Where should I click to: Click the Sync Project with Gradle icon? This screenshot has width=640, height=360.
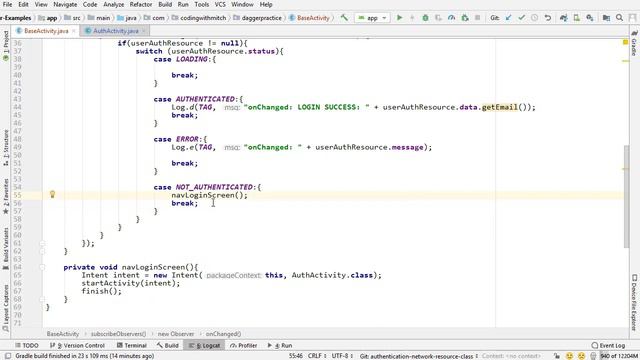coord(564,18)
